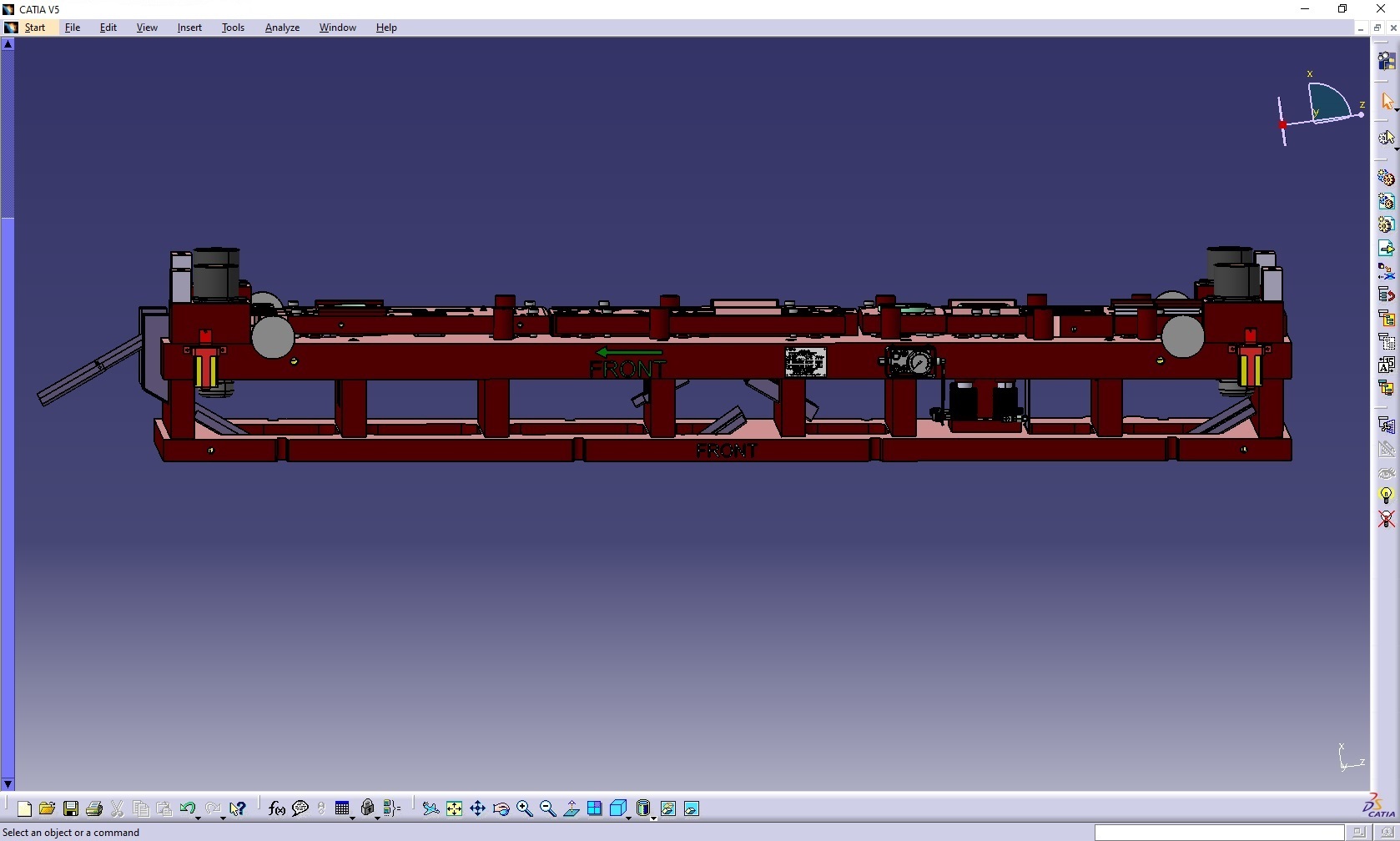Toggle Swap visible space
This screenshot has height=841, width=1400.
click(692, 808)
